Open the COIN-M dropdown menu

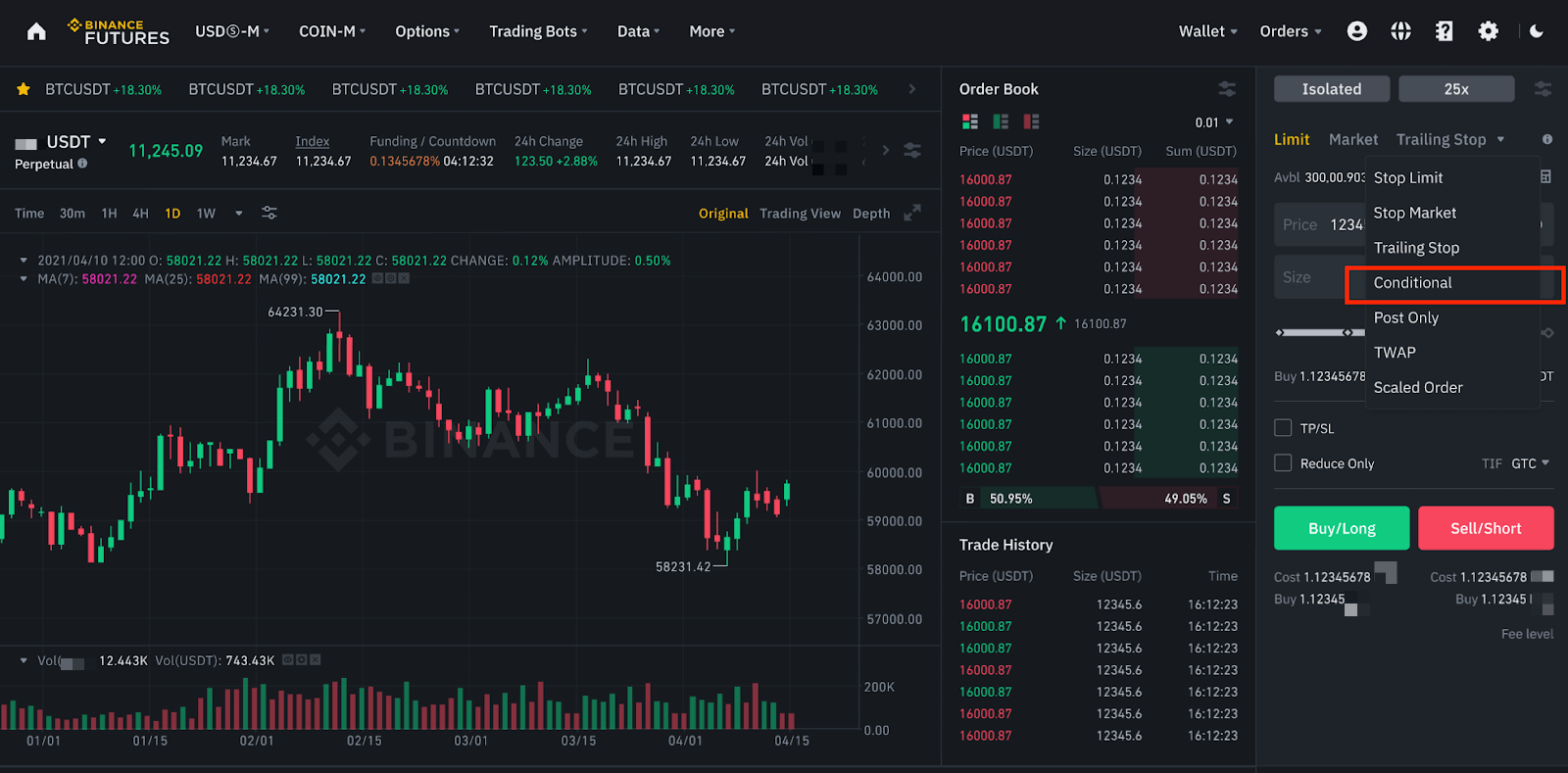[x=332, y=31]
